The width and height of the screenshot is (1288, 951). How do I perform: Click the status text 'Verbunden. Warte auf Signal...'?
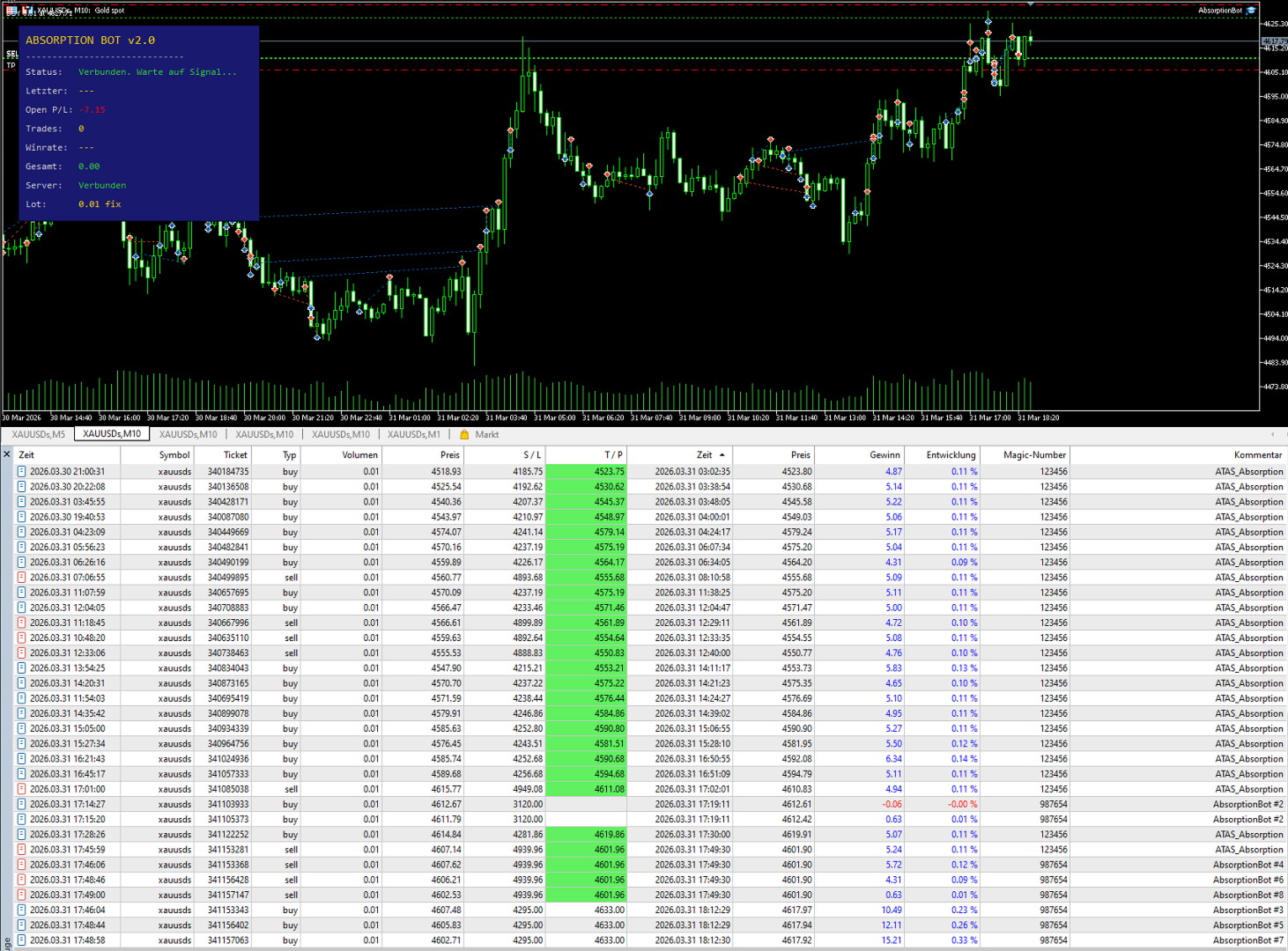coord(158,72)
